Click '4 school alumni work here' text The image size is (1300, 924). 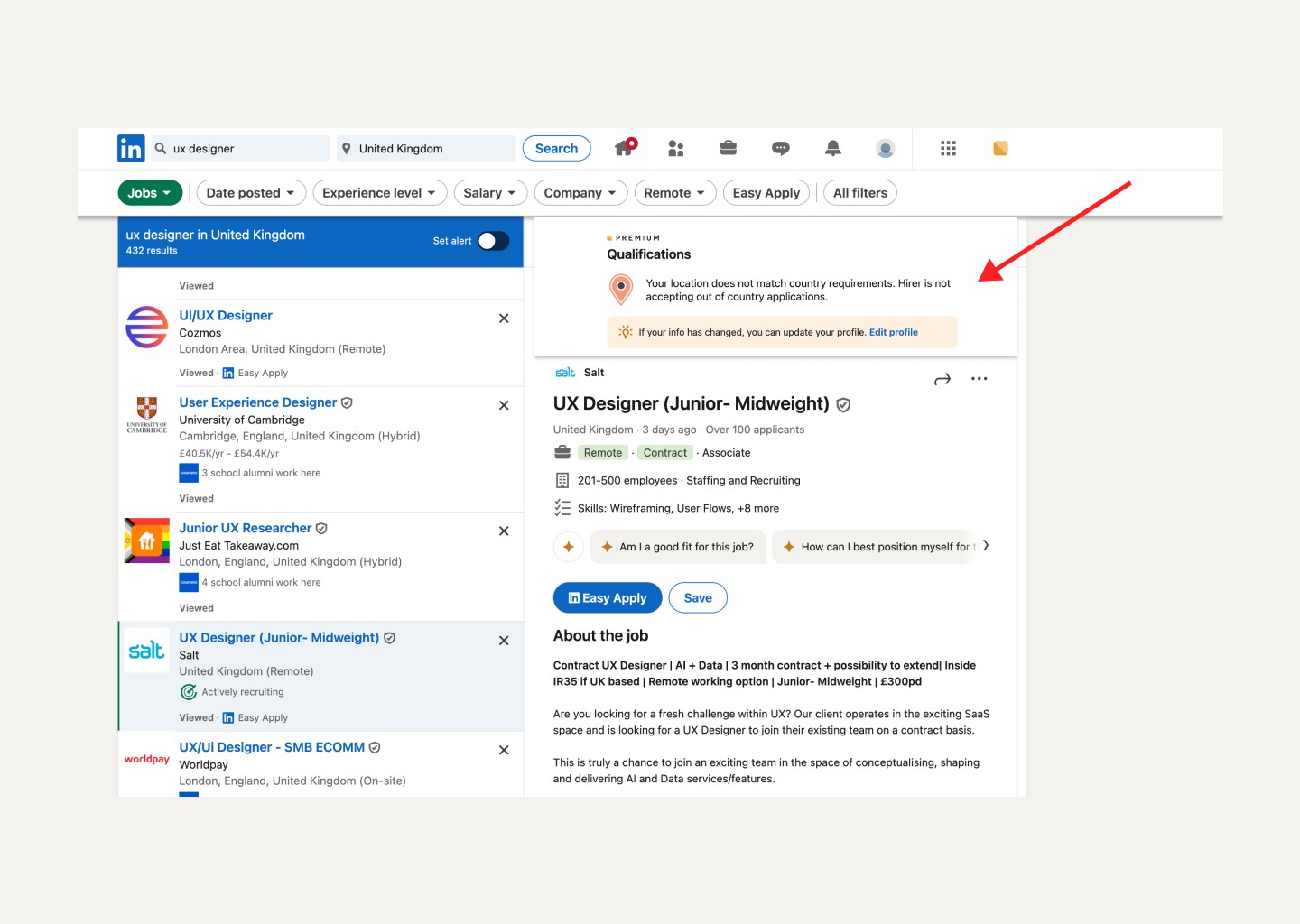pyautogui.click(x=261, y=583)
